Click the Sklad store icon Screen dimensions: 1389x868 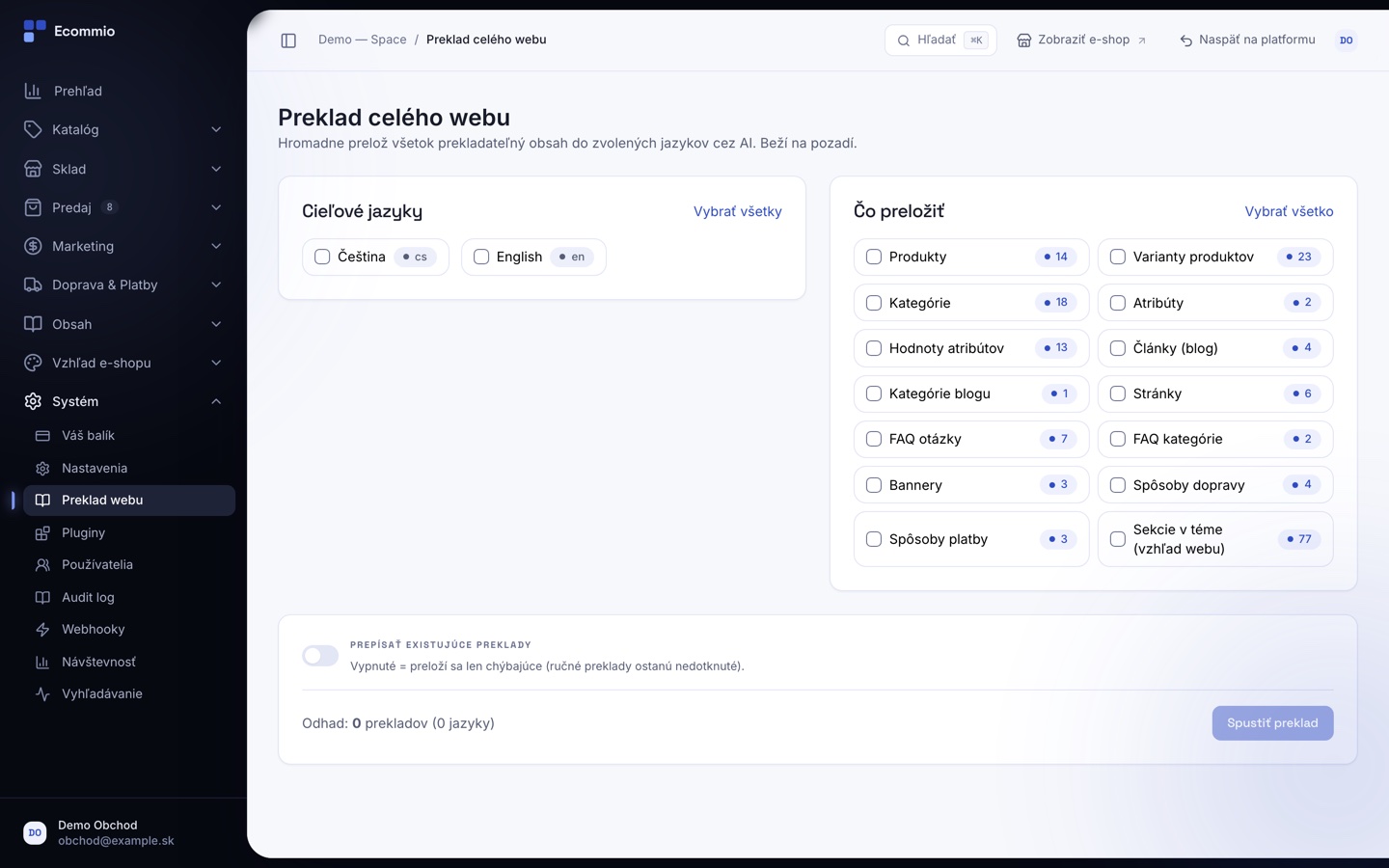click(x=33, y=169)
